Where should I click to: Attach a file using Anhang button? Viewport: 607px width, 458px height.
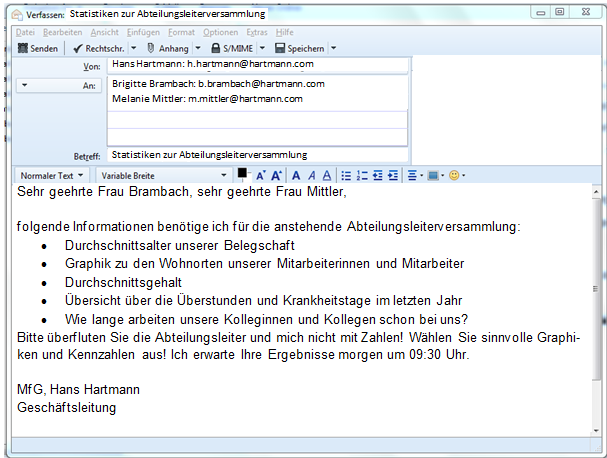tap(167, 48)
